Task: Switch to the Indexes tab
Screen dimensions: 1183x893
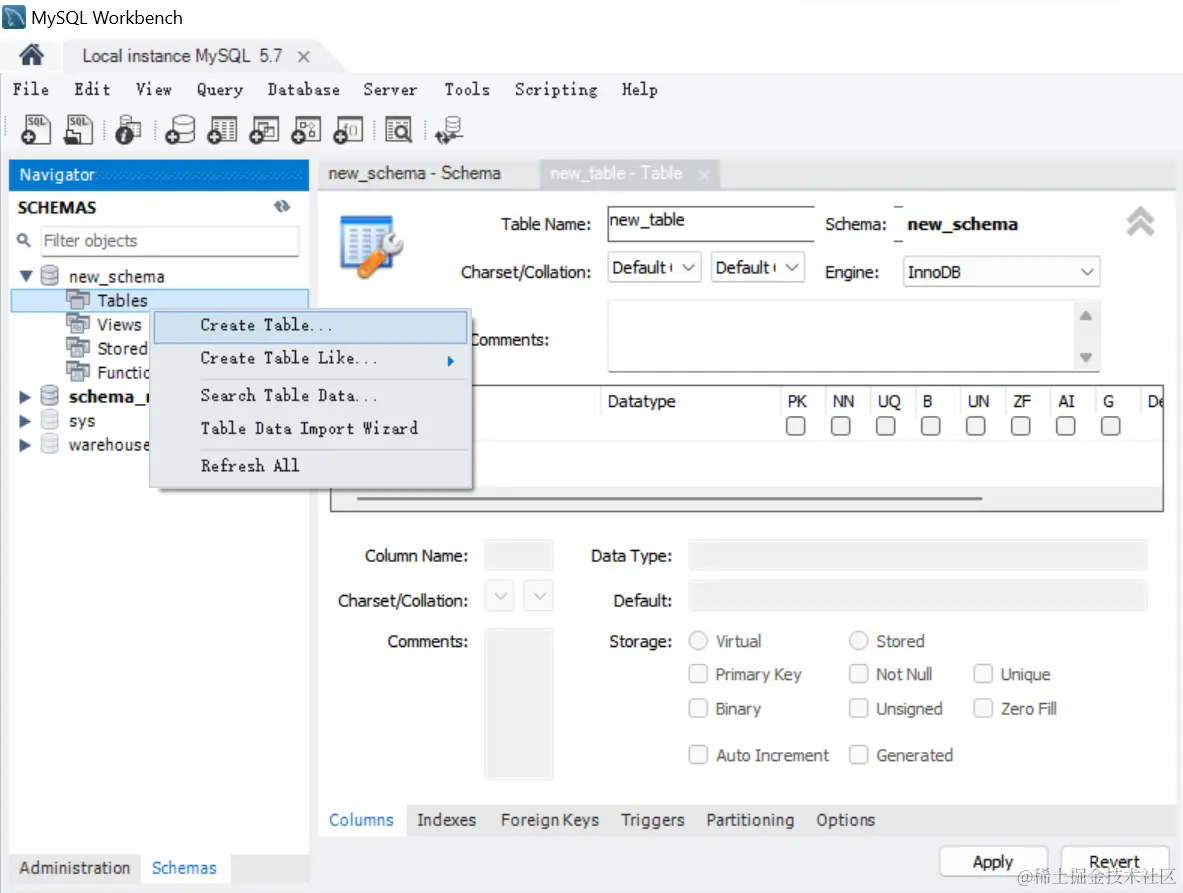Action: [447, 820]
